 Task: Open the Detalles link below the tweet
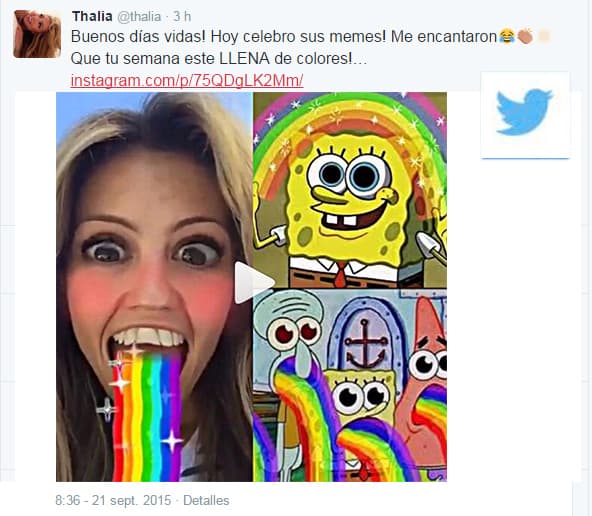click(x=206, y=500)
